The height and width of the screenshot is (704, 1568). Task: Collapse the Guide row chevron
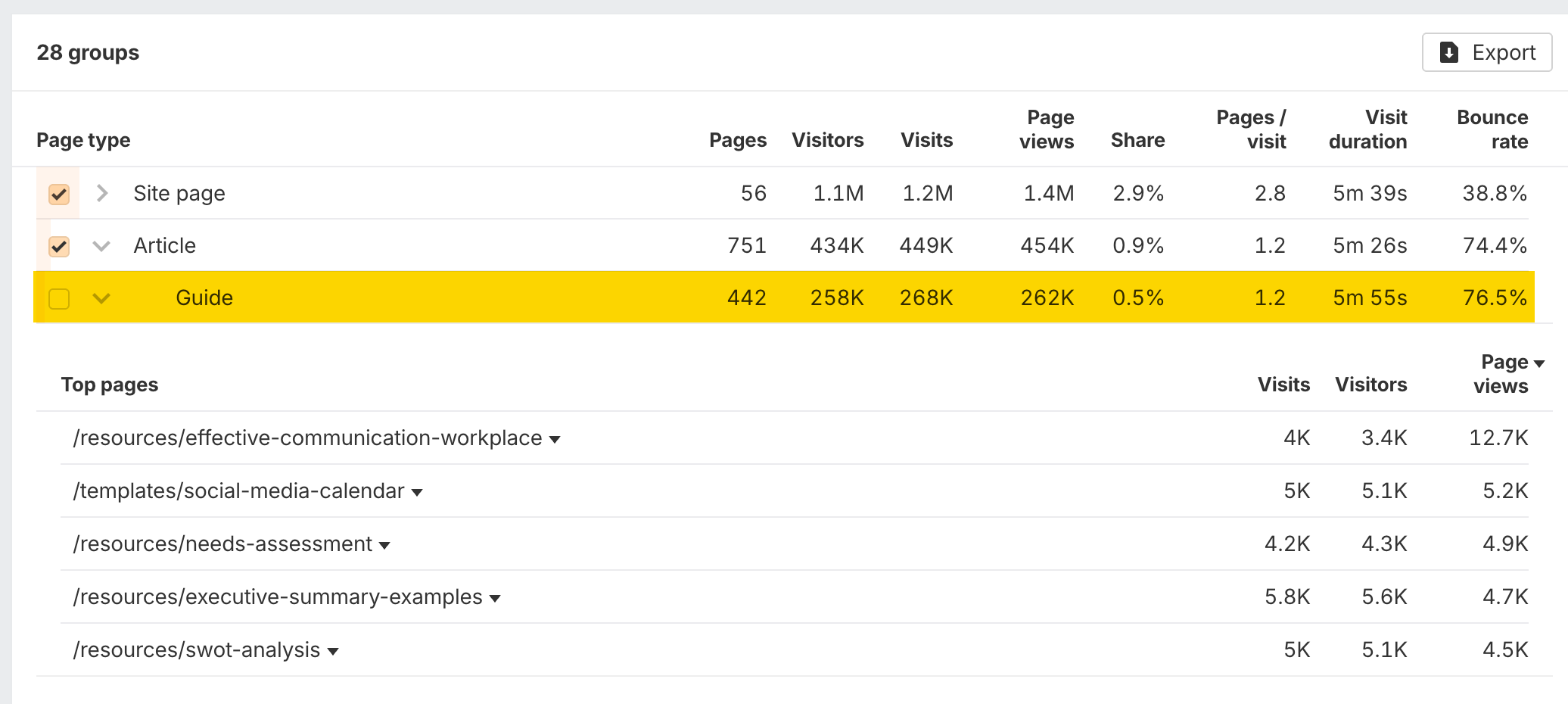point(101,298)
